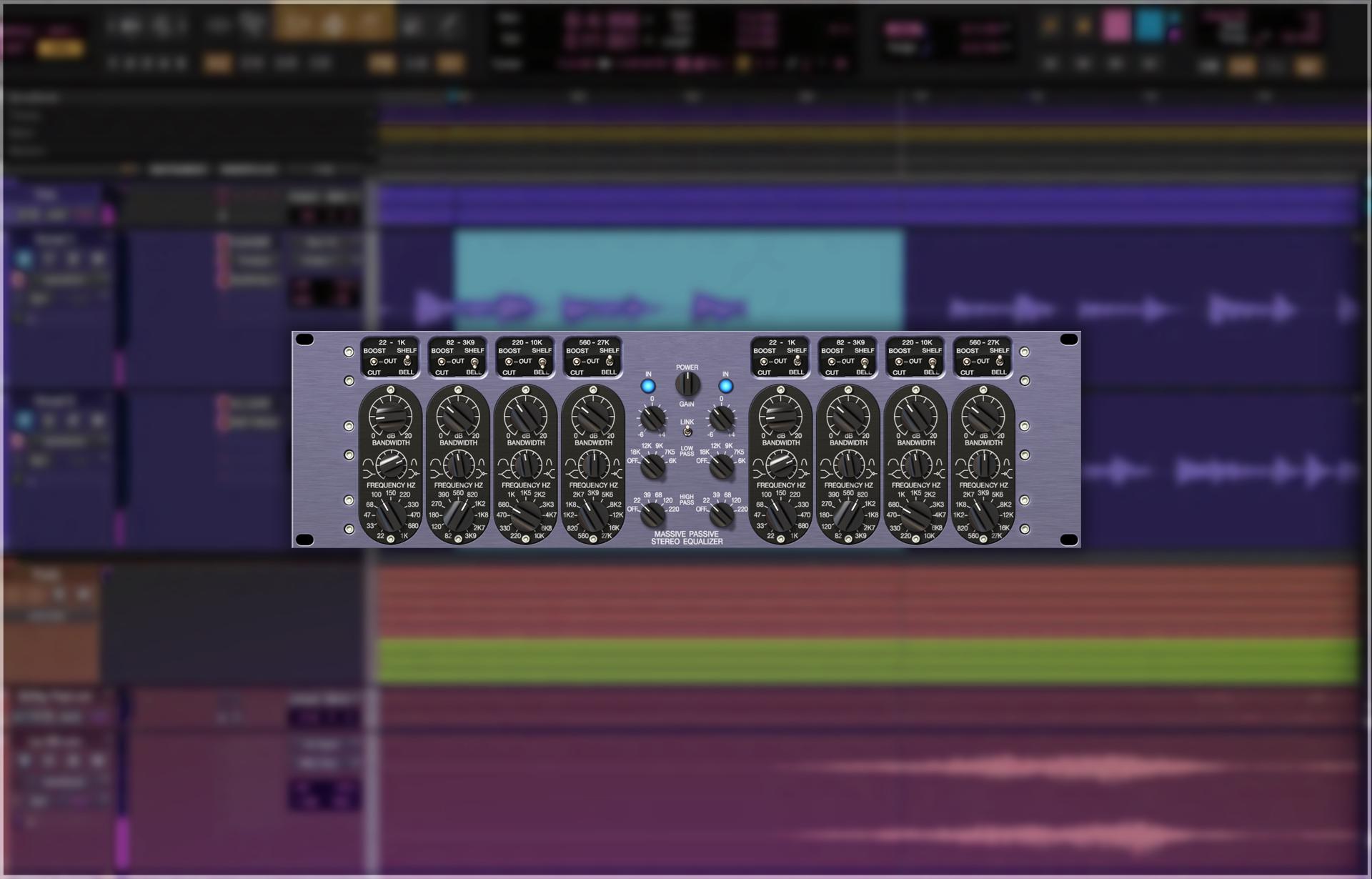Click right 220-10K band Frequency knob
The height and width of the screenshot is (879, 1372).
915,515
